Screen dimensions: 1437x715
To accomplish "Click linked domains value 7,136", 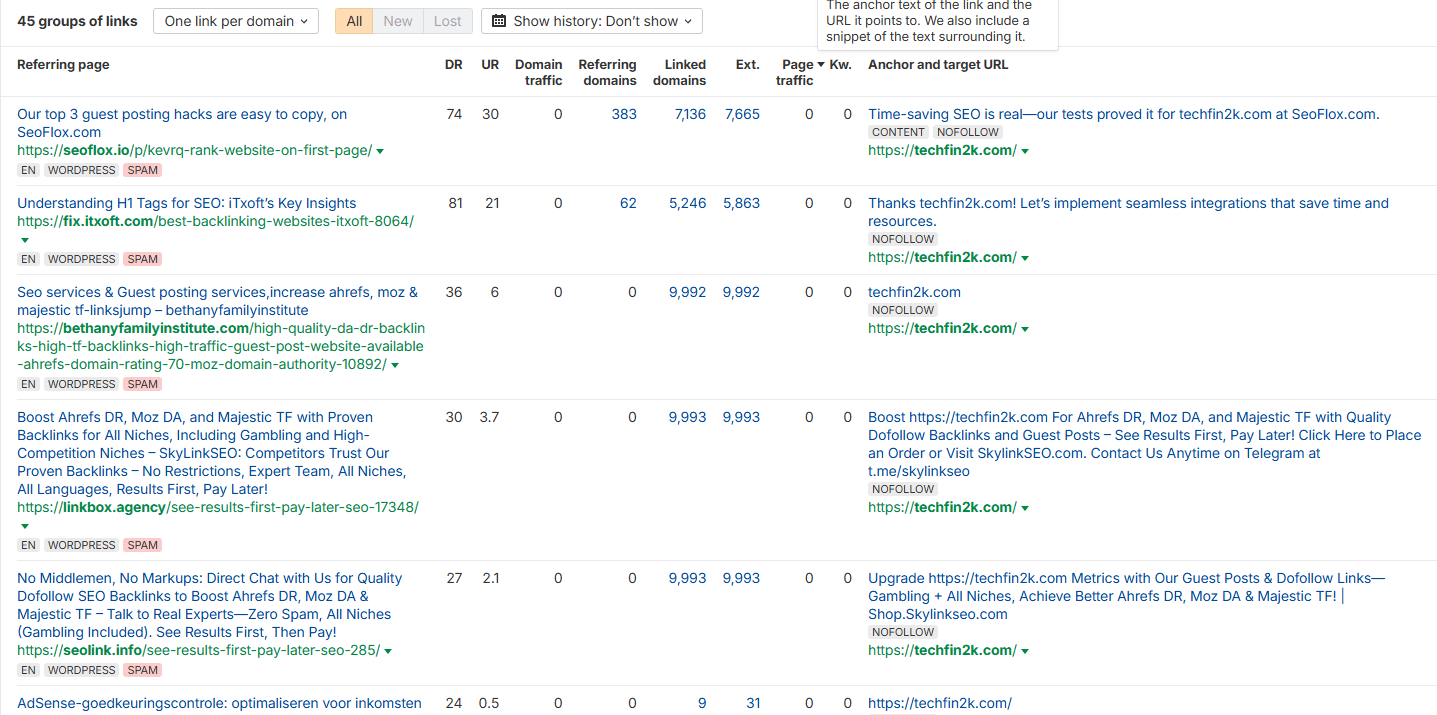I will tap(690, 114).
